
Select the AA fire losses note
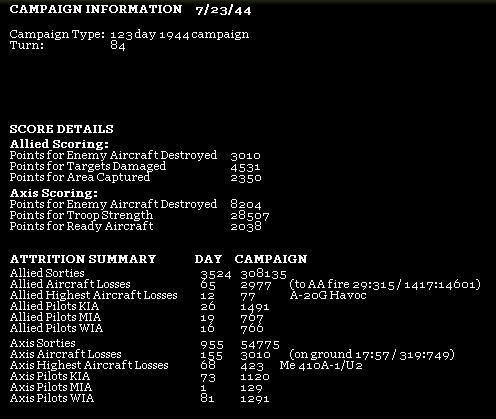385,284
